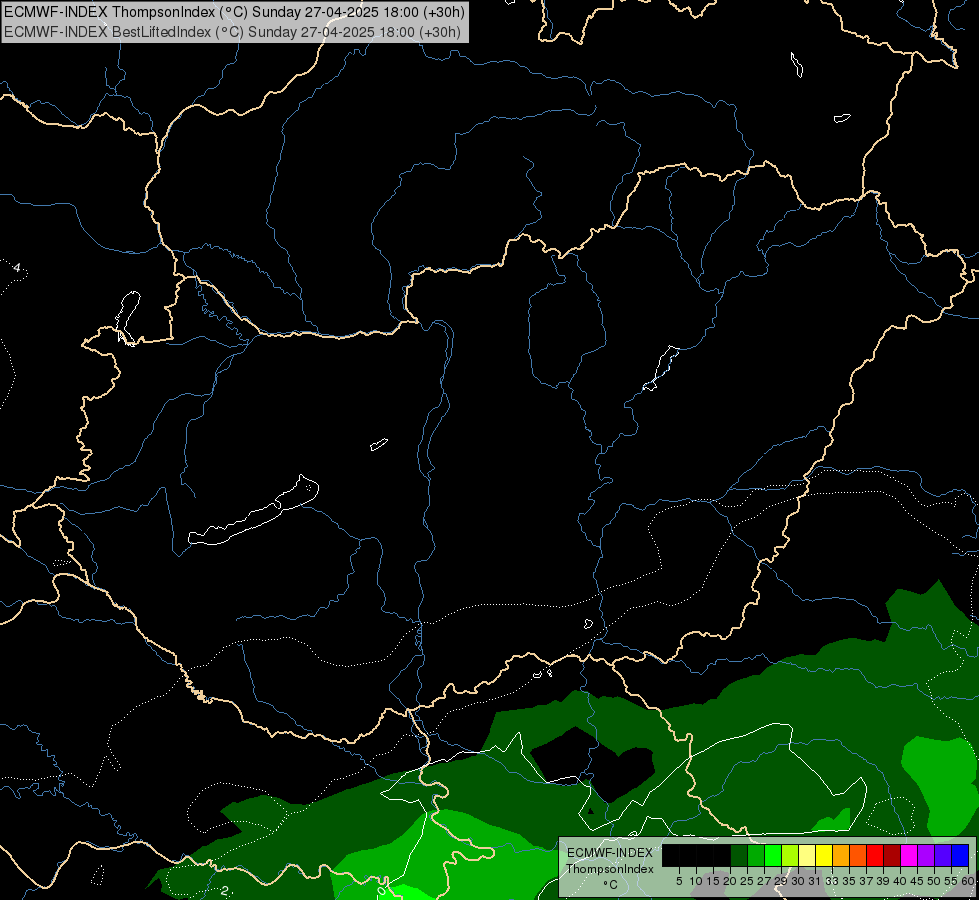The image size is (979, 900).
Task: Click the legend scale value 45
Action: point(917,881)
